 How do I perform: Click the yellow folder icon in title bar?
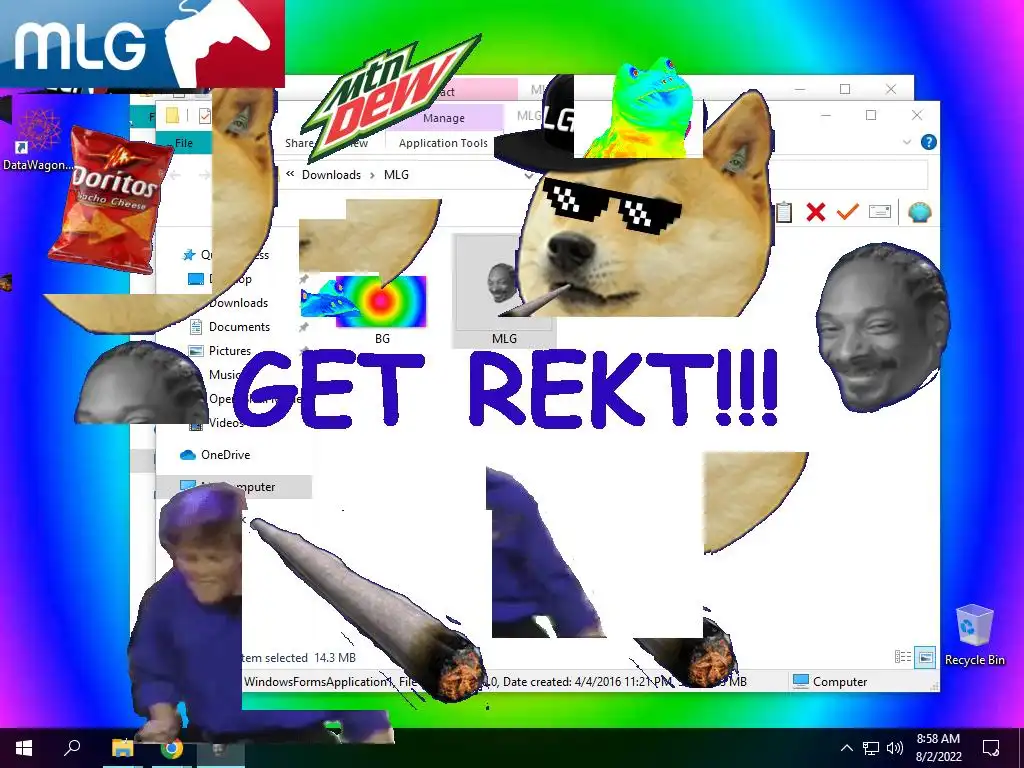pyautogui.click(x=172, y=116)
